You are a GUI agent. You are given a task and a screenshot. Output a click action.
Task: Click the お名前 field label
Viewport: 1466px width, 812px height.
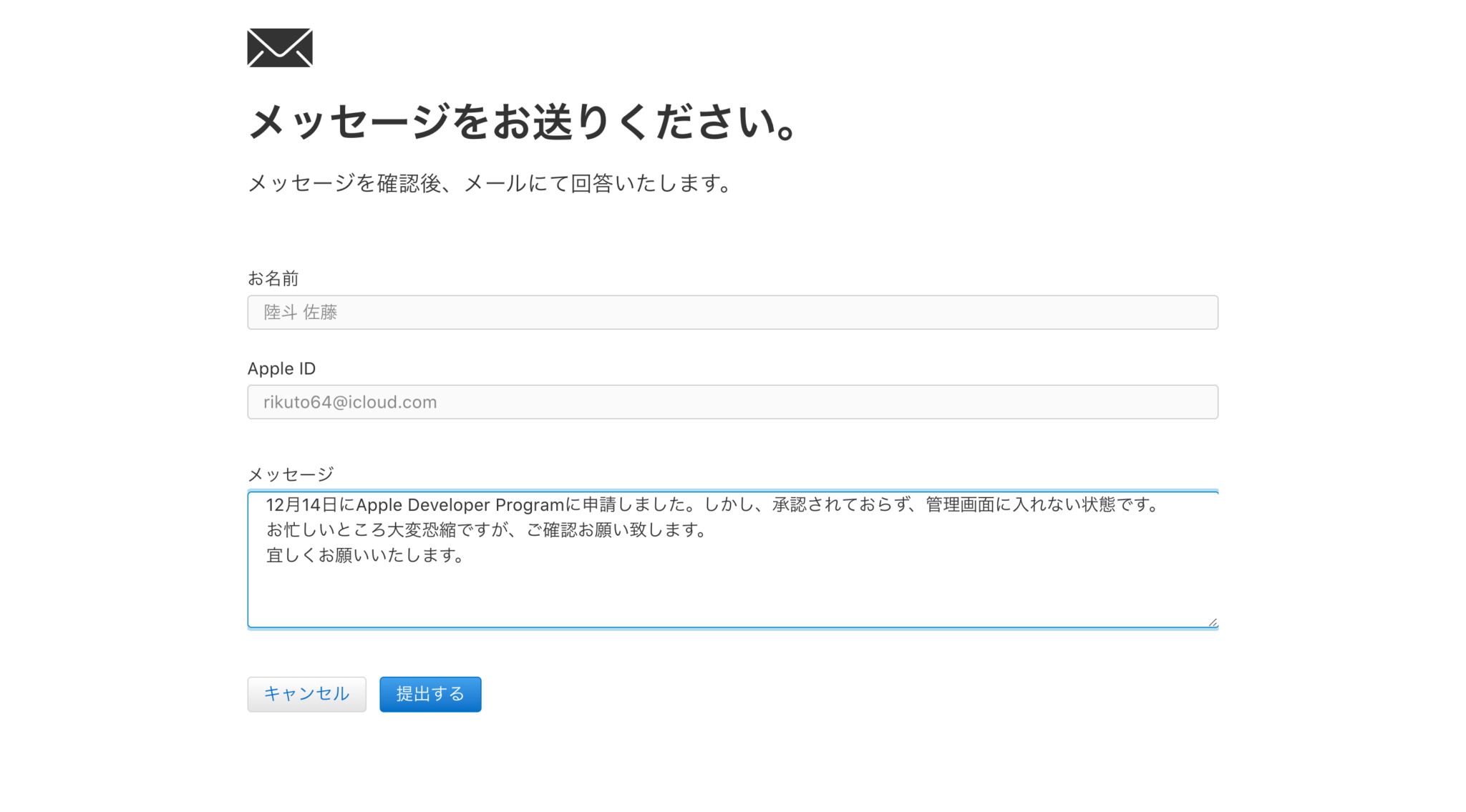click(273, 278)
